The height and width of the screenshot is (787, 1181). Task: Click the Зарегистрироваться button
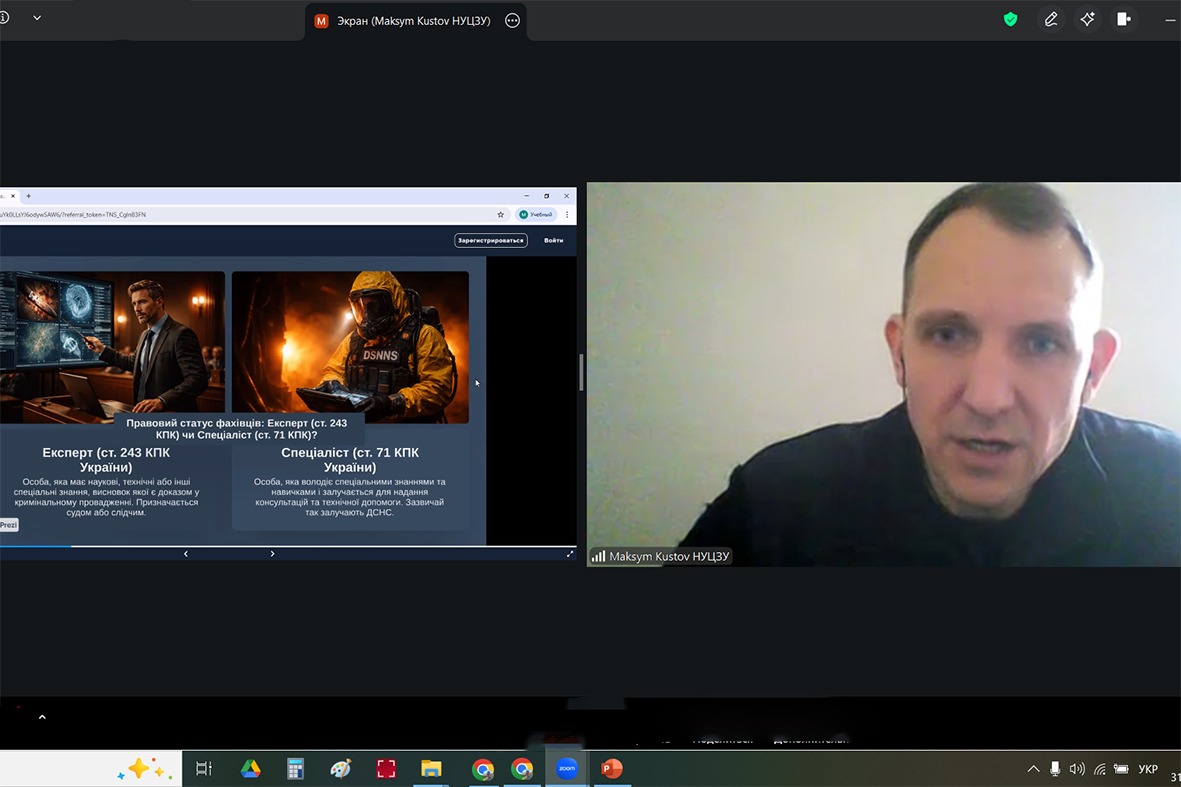point(490,240)
